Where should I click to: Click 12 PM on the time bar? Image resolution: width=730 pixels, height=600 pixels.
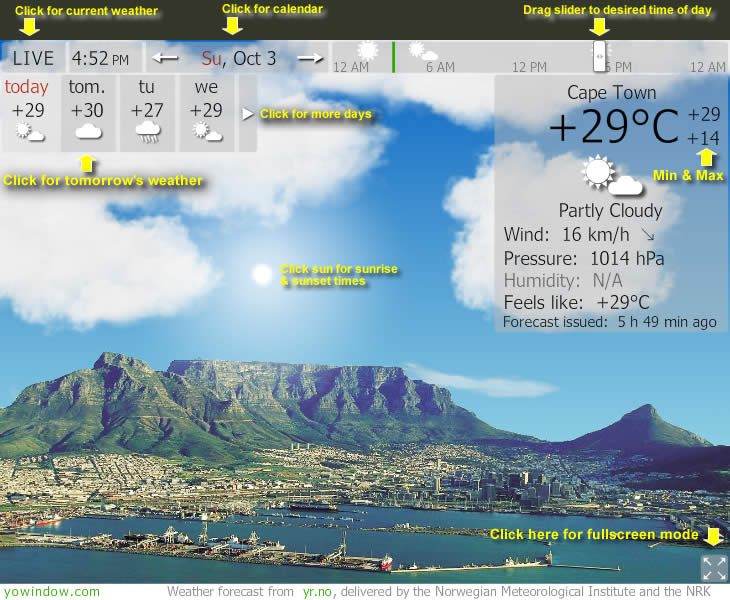(529, 67)
